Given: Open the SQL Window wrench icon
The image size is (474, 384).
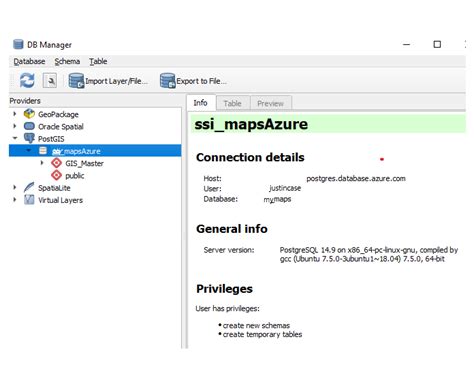Looking at the screenshot, I should pyautogui.click(x=50, y=81).
